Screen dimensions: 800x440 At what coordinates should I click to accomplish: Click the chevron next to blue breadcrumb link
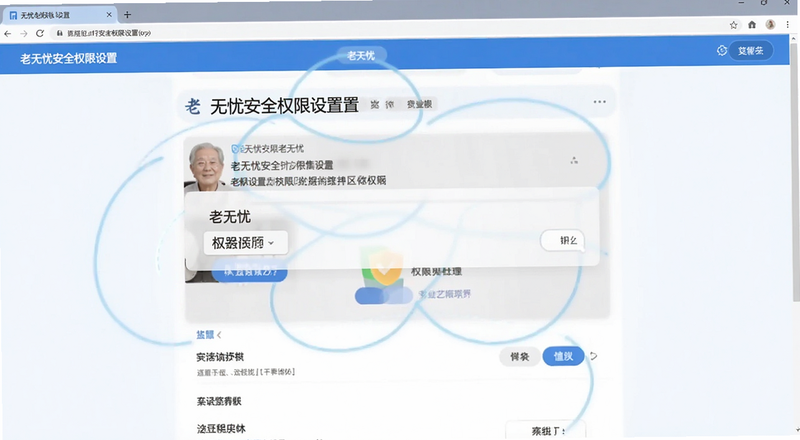pyautogui.click(x=219, y=335)
